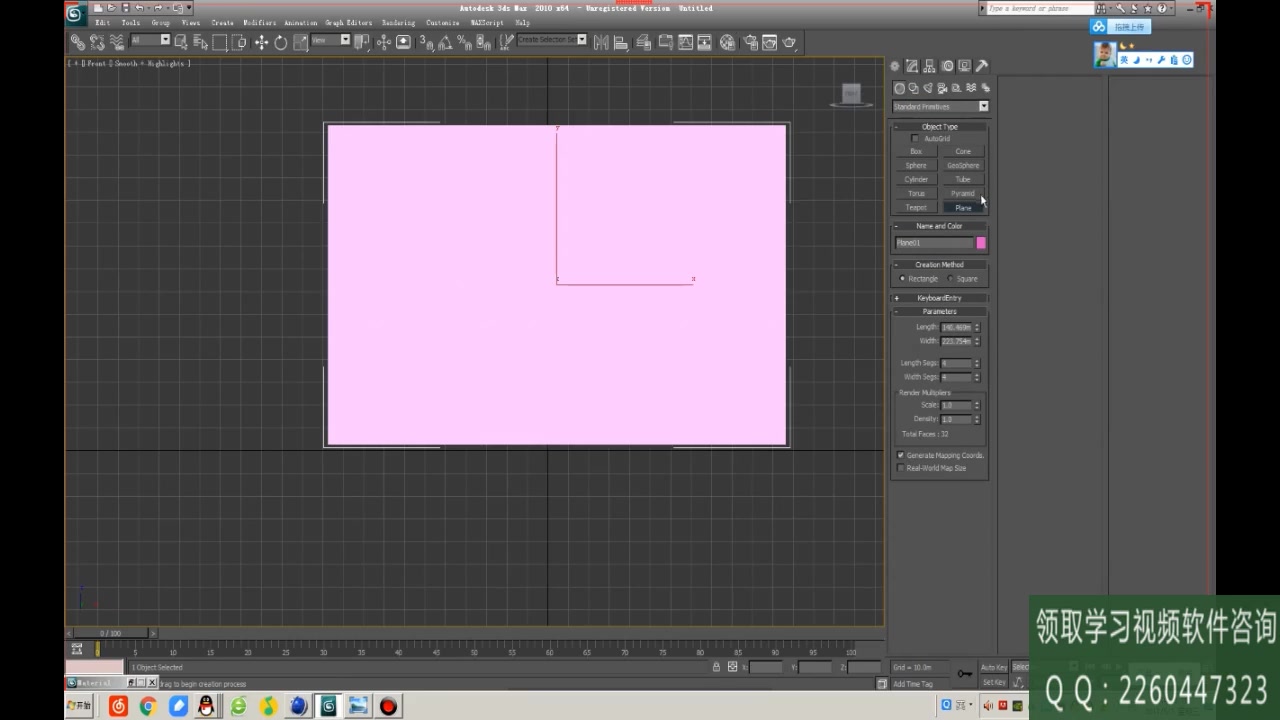Select the Unlink Selection tool
1280x720 pixels.
[x=97, y=42]
